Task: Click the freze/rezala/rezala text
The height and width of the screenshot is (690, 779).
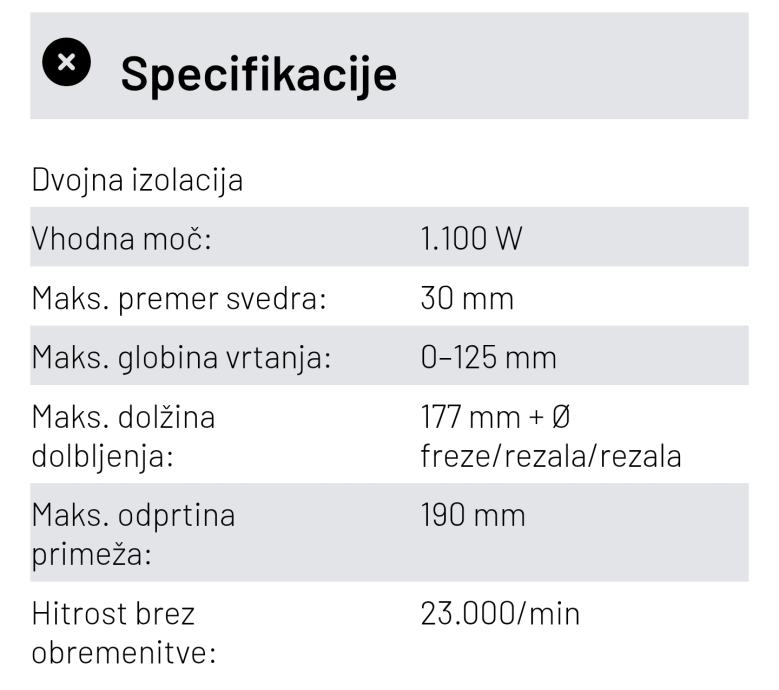Action: [x=551, y=456]
